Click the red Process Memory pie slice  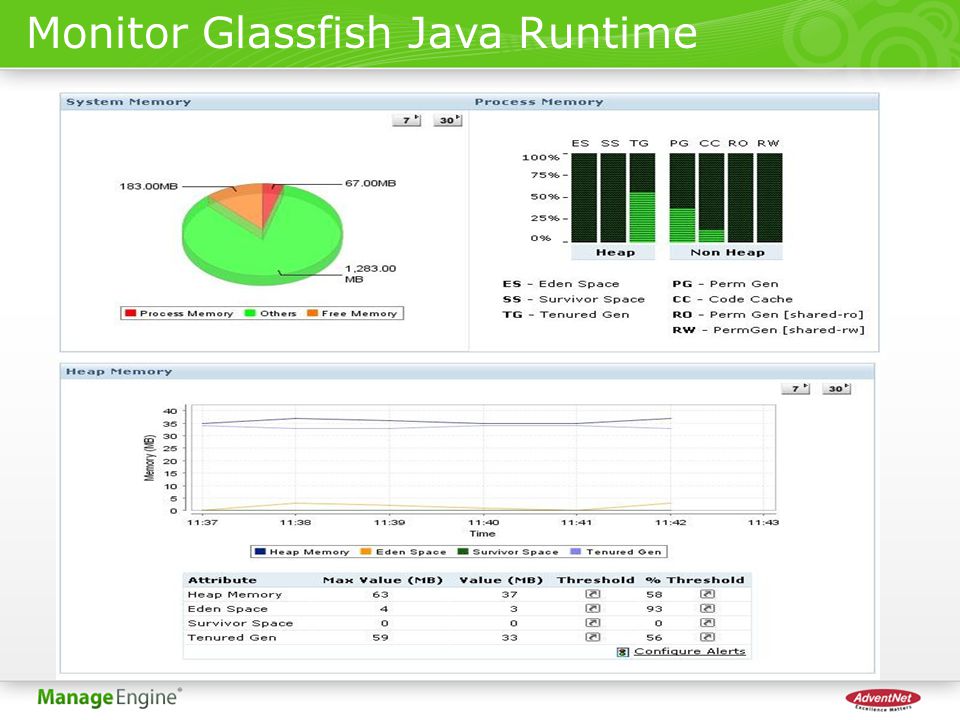pos(270,202)
